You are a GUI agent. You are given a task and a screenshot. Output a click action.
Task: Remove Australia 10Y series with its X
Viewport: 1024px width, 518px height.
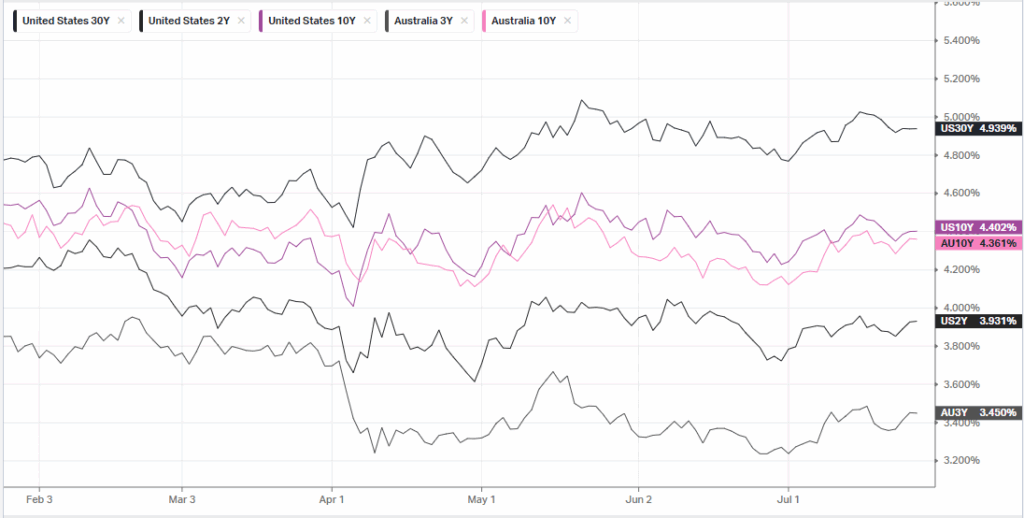click(567, 21)
